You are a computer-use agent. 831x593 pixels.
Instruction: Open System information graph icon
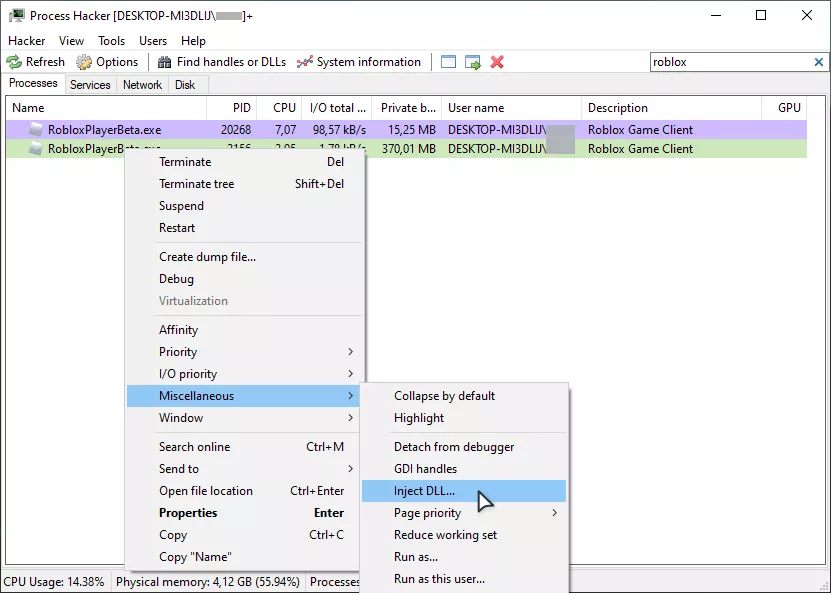[x=305, y=62]
